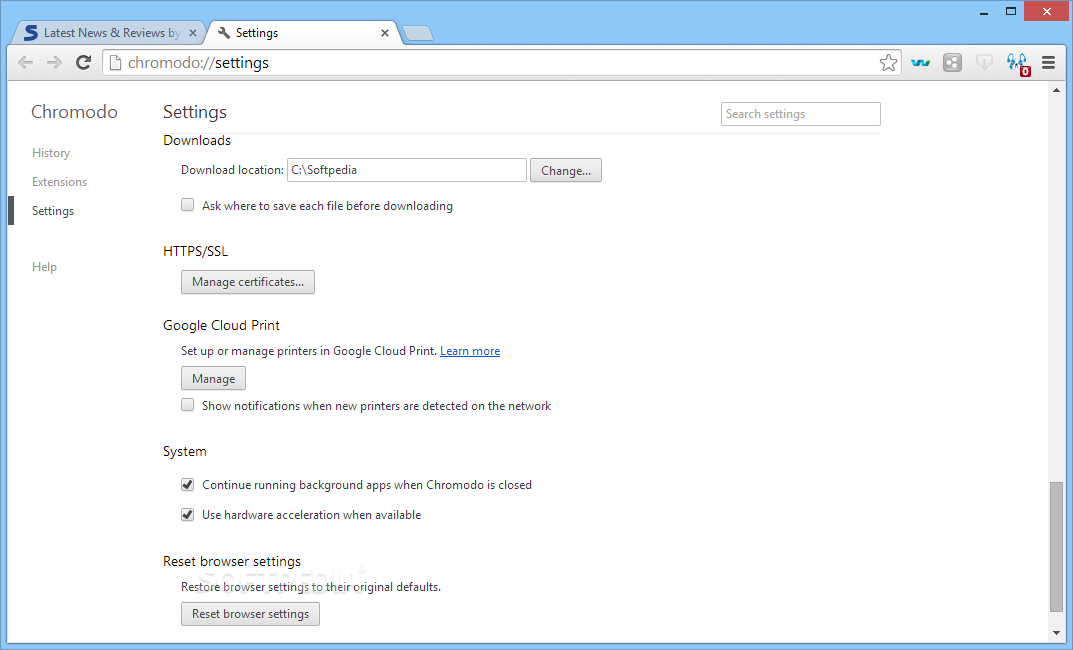Bookmark this page with the star icon
The height and width of the screenshot is (650, 1073).
tap(888, 63)
